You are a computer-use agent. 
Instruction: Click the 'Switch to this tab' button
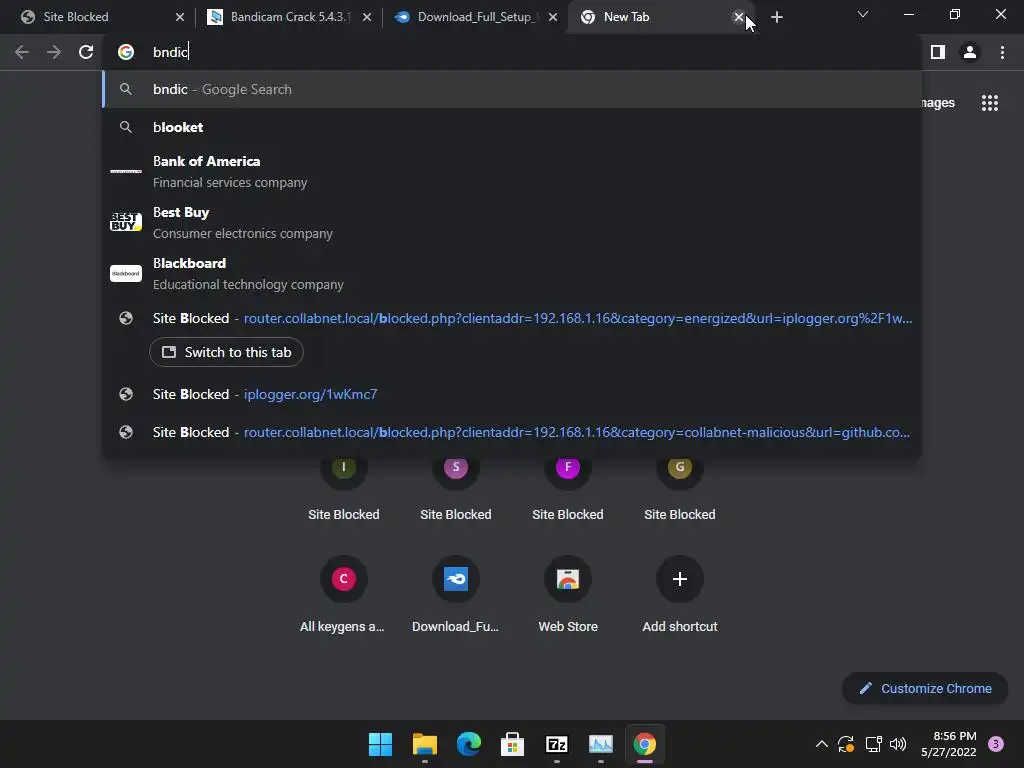(x=226, y=352)
